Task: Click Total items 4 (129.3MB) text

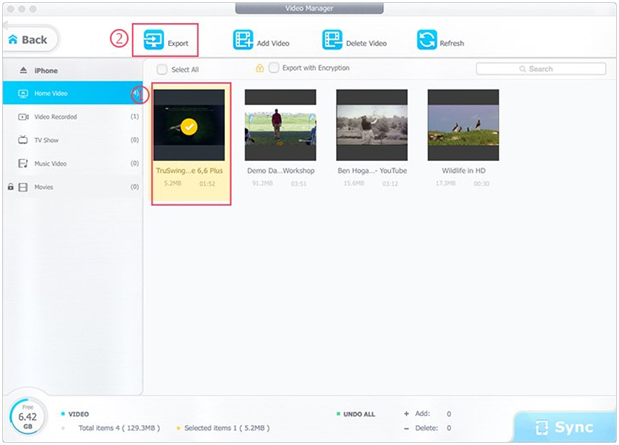Action: pyautogui.click(x=119, y=428)
